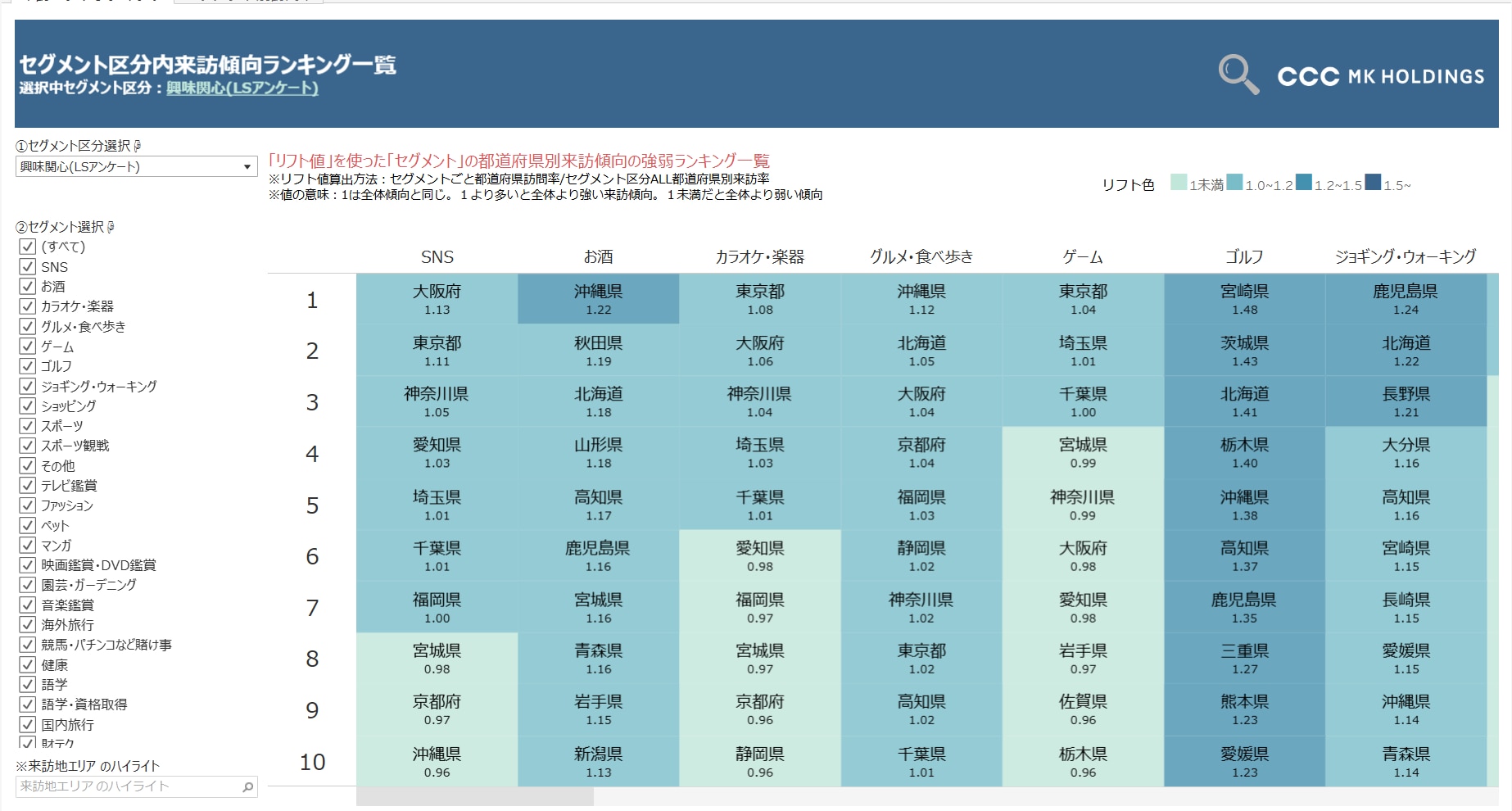Viewport: 1512px width, 811px height.
Task: Click the CCC MK HOLDINGS logo
Action: coord(1381,76)
